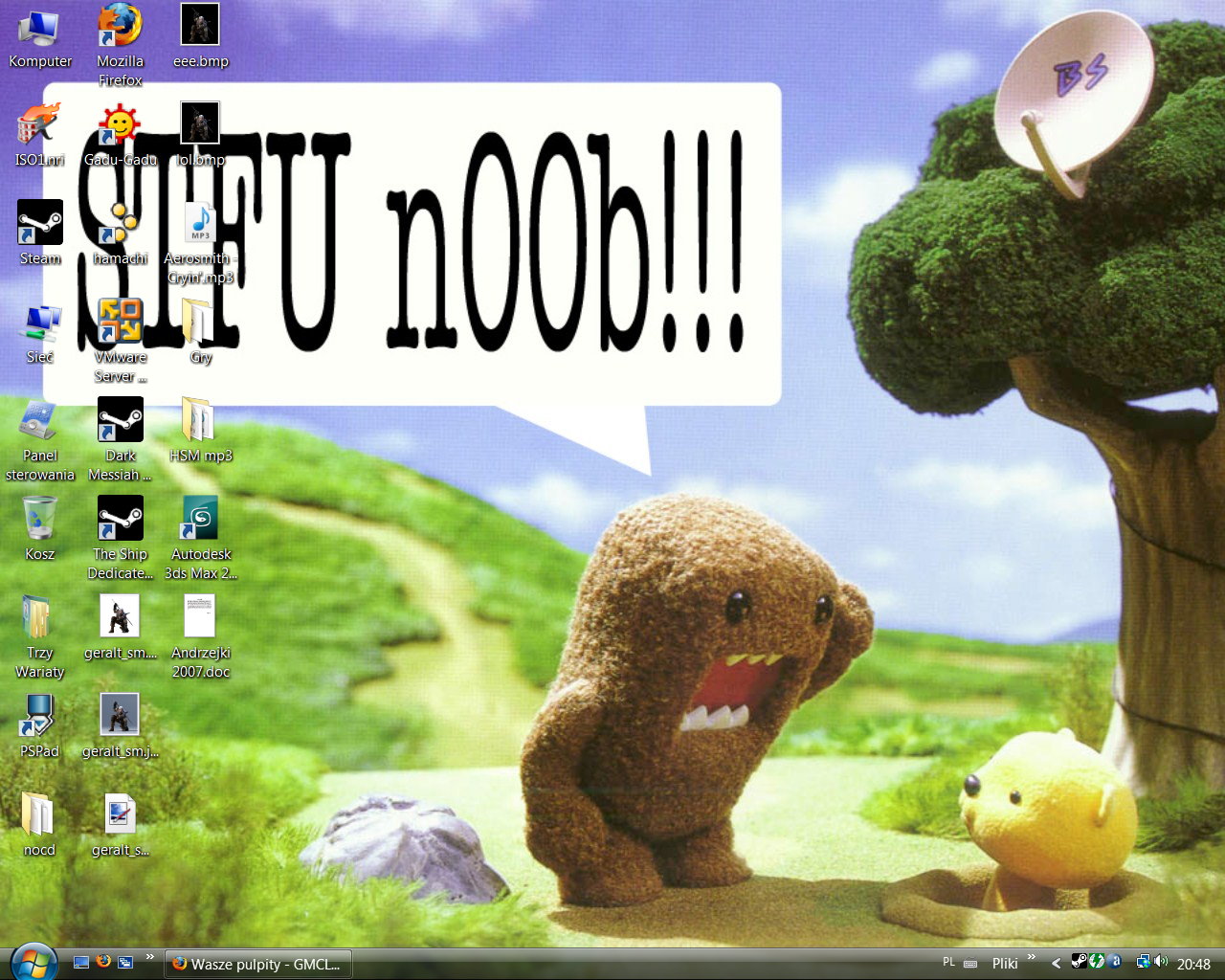
Task: Click the Steam icon in system tray
Action: 1079,962
